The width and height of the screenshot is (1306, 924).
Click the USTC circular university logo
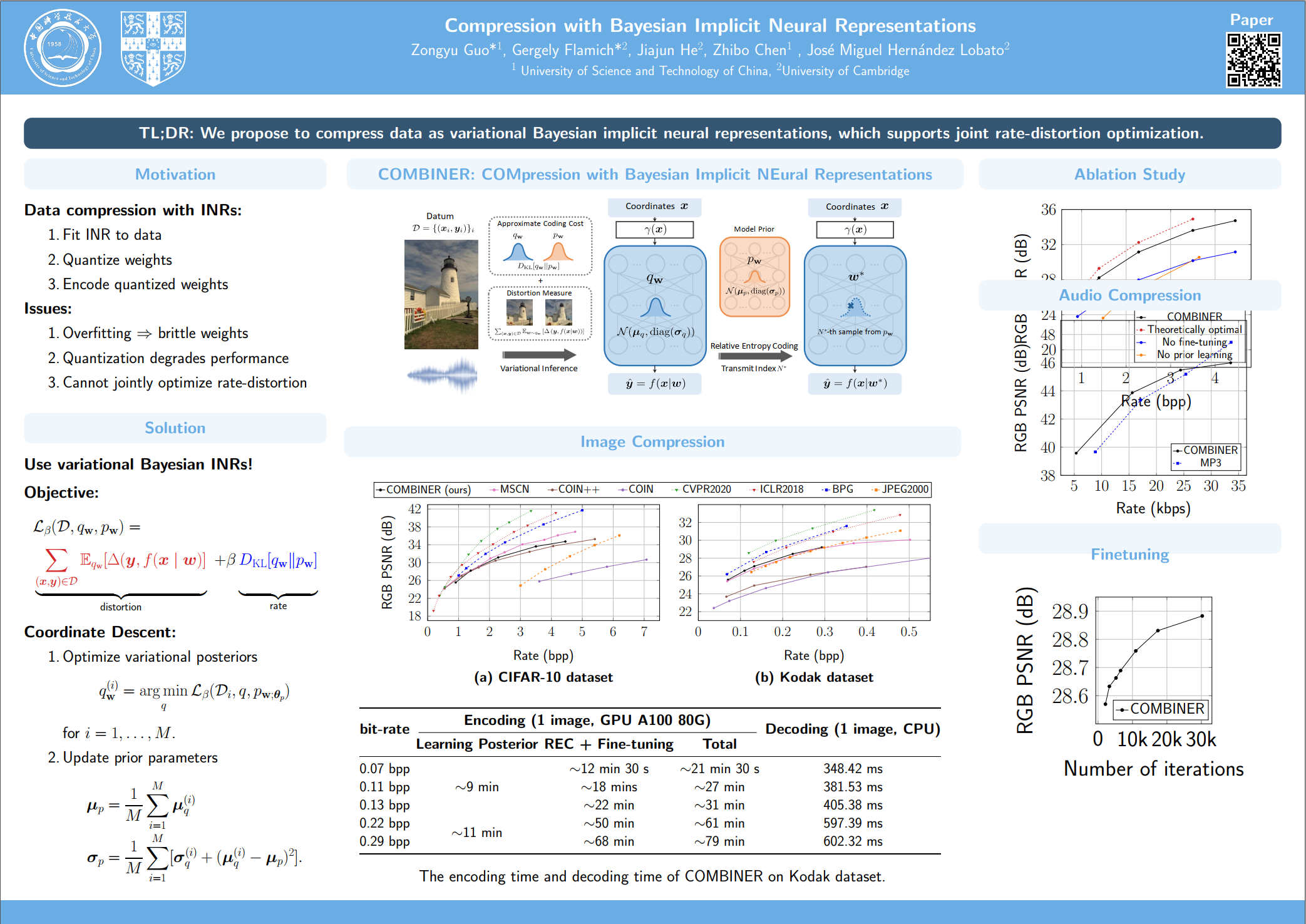62,48
